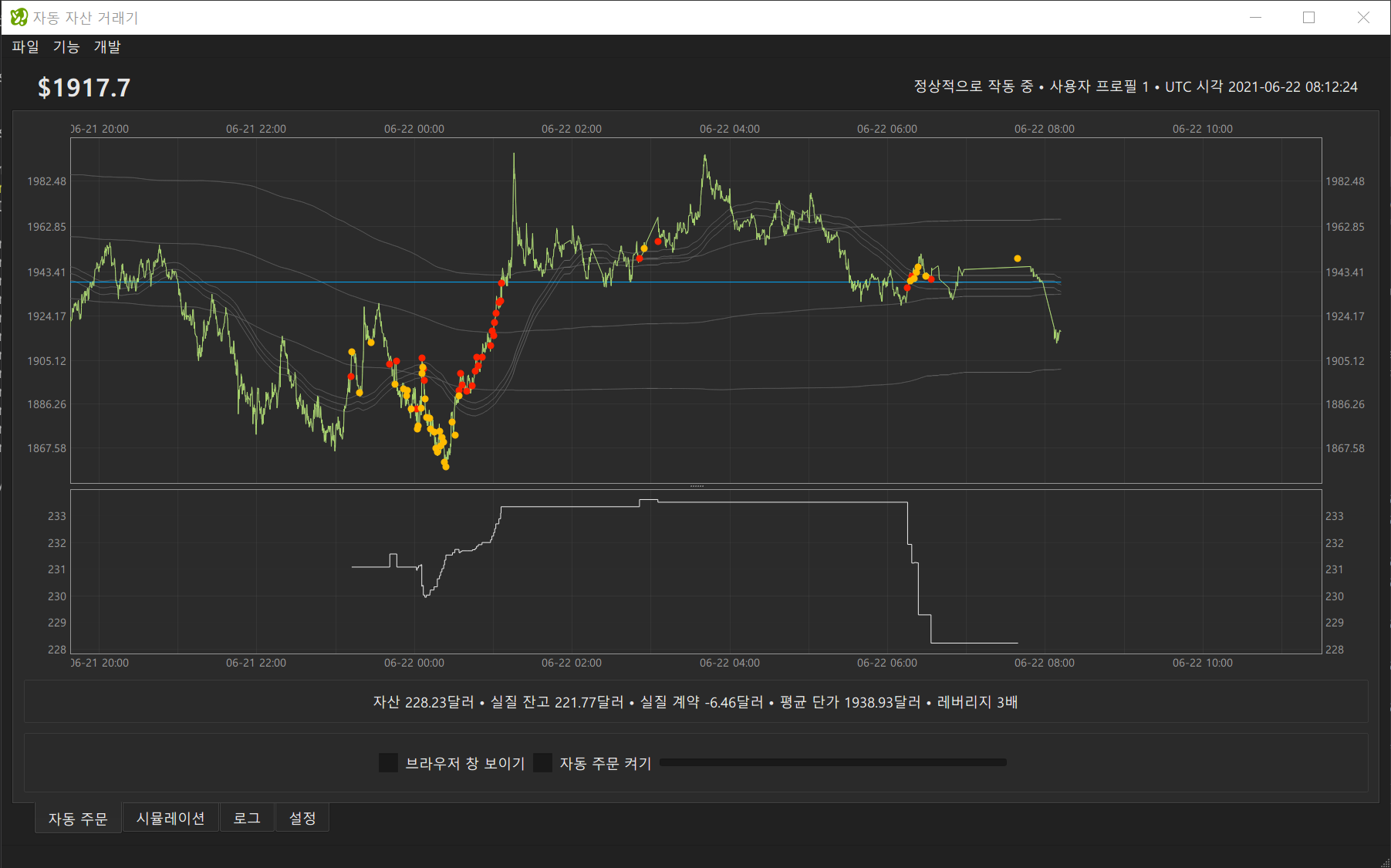Image resolution: width=1391 pixels, height=868 pixels.
Task: Toggle the 자동 주문 켜기 checkbox
Action: 543,763
